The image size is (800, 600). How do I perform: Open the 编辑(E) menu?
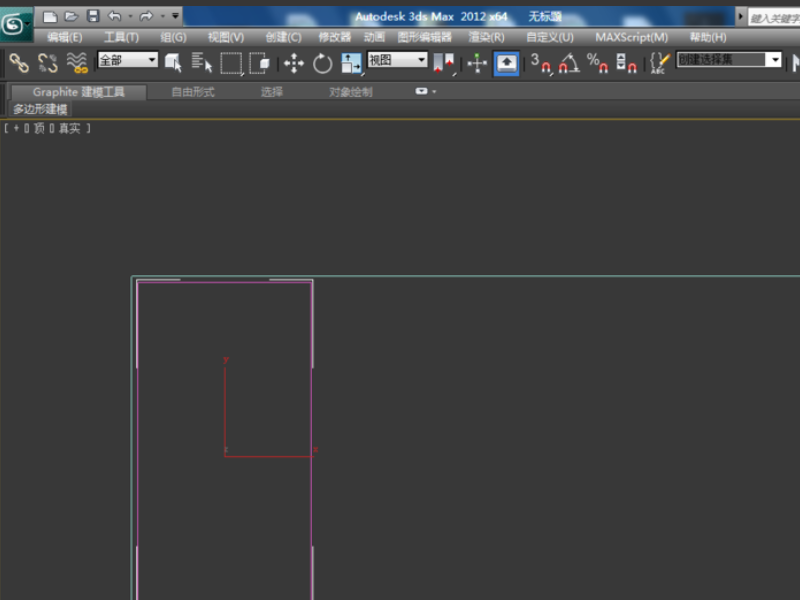(x=65, y=37)
